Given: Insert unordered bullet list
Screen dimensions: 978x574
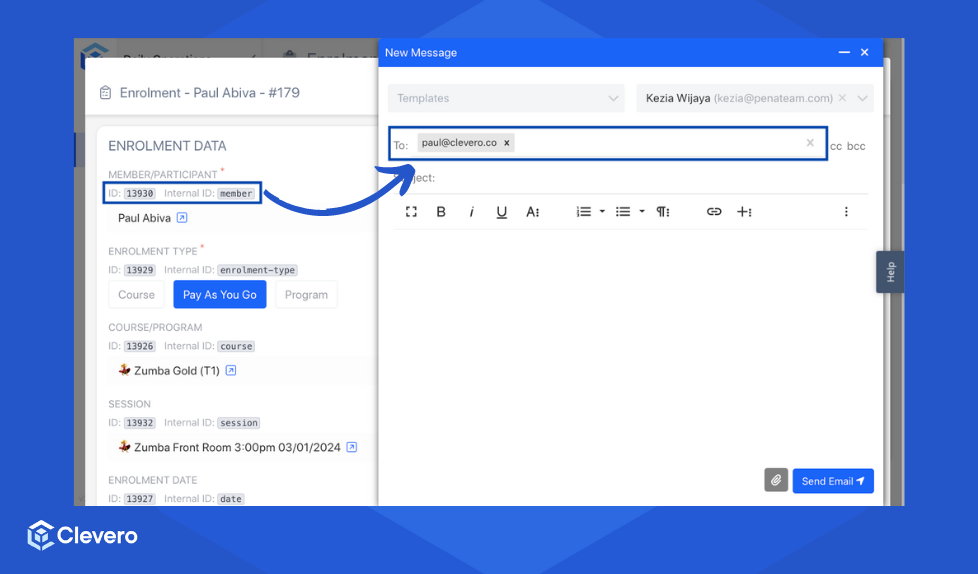Looking at the screenshot, I should pos(622,212).
